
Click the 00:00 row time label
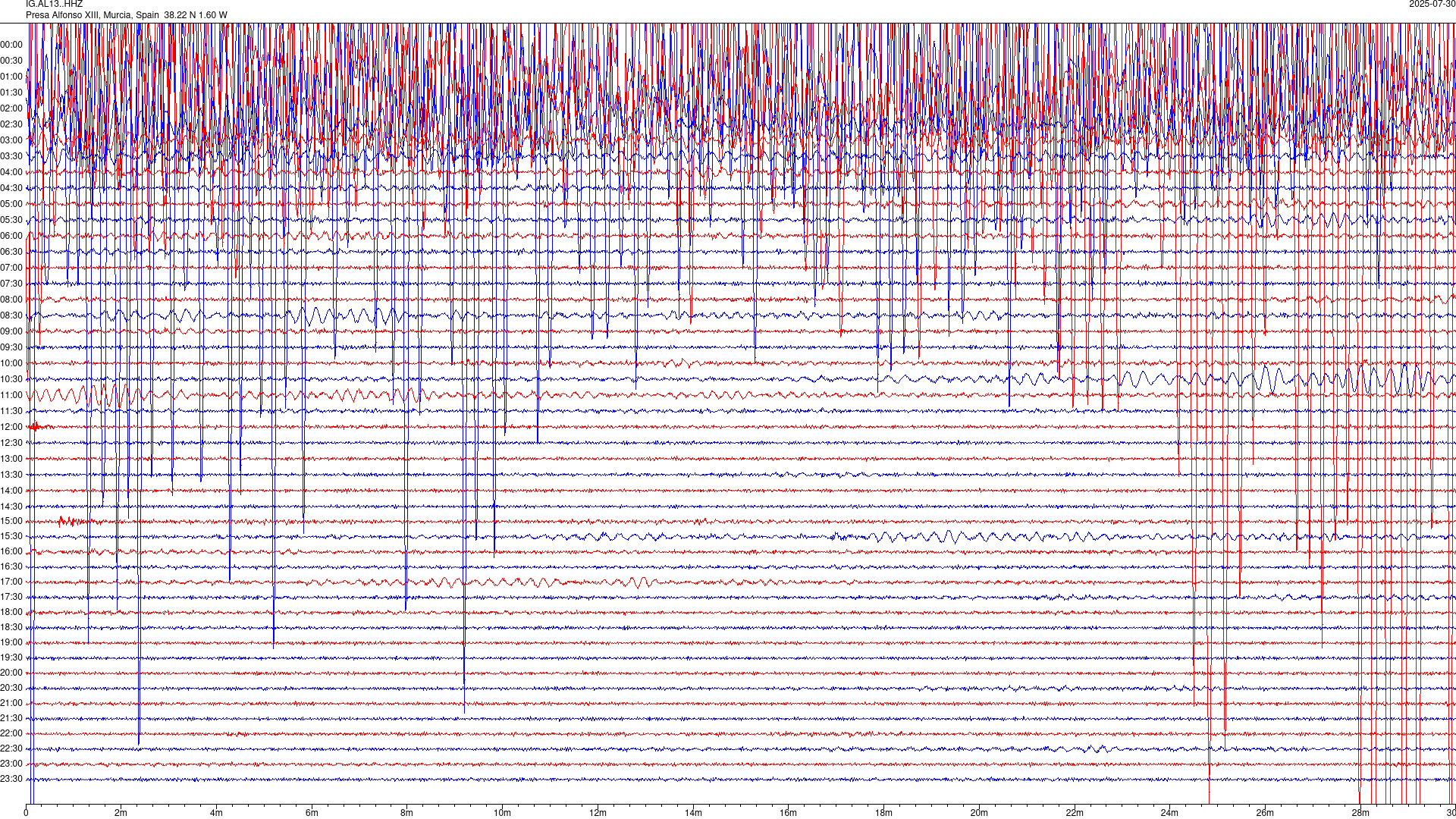(x=11, y=45)
